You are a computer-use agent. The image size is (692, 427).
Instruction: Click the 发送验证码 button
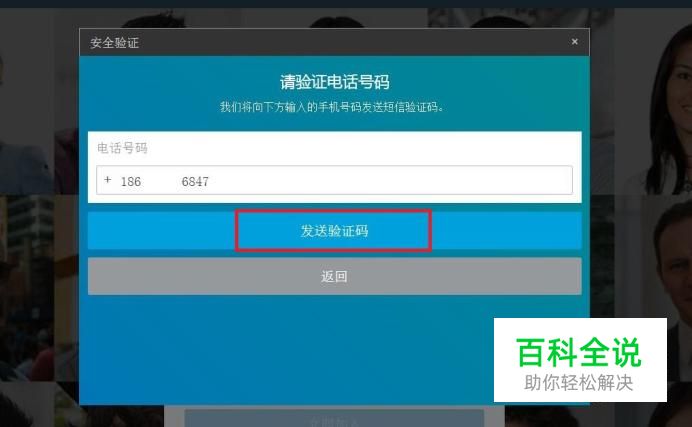pos(334,231)
